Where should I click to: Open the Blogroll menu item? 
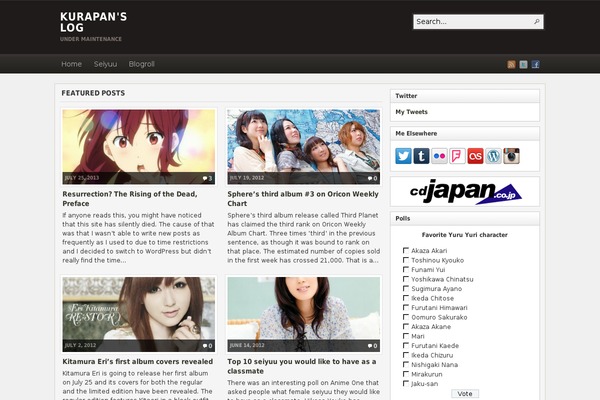point(142,64)
